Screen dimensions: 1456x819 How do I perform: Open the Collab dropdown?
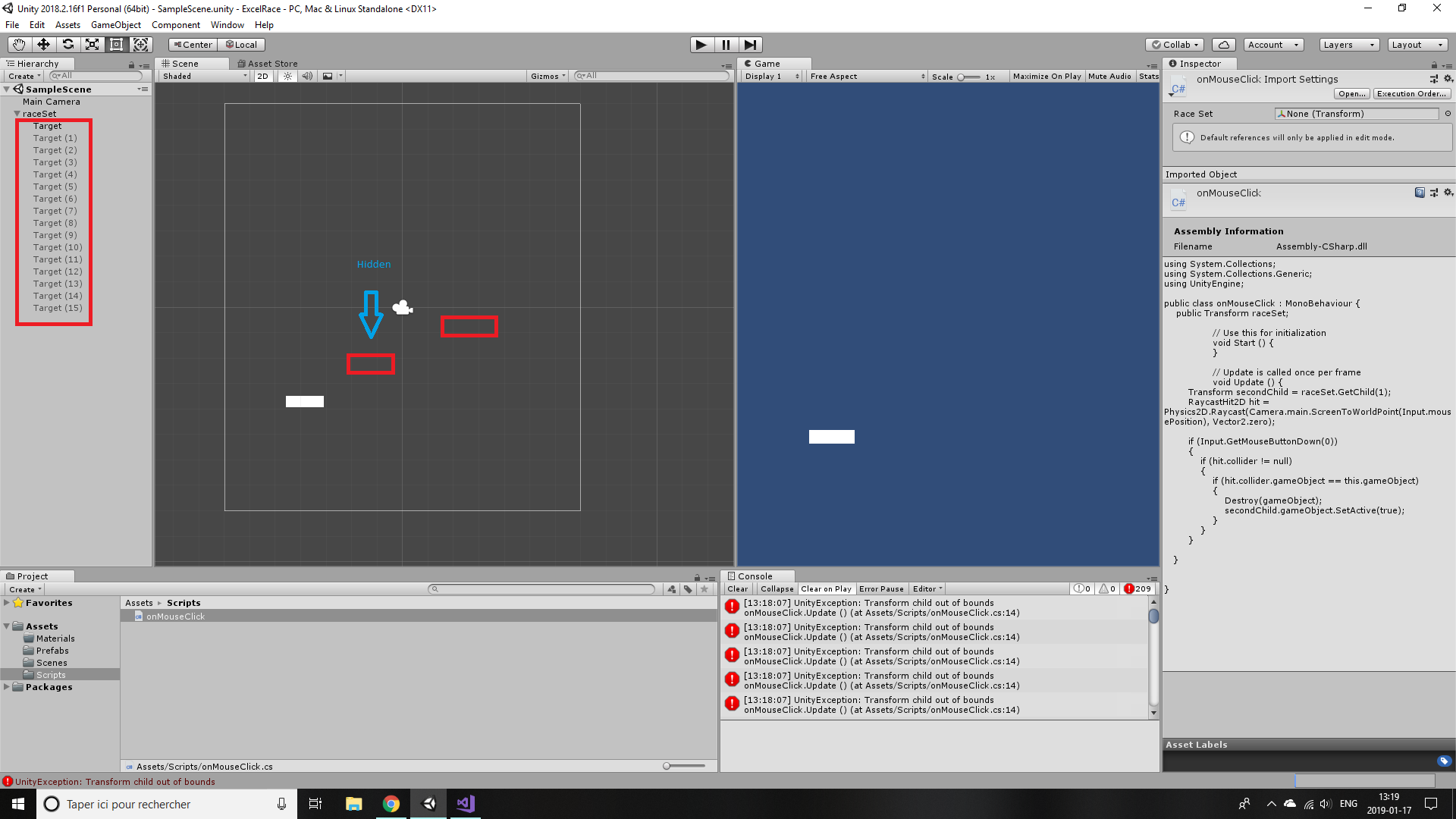click(1175, 45)
